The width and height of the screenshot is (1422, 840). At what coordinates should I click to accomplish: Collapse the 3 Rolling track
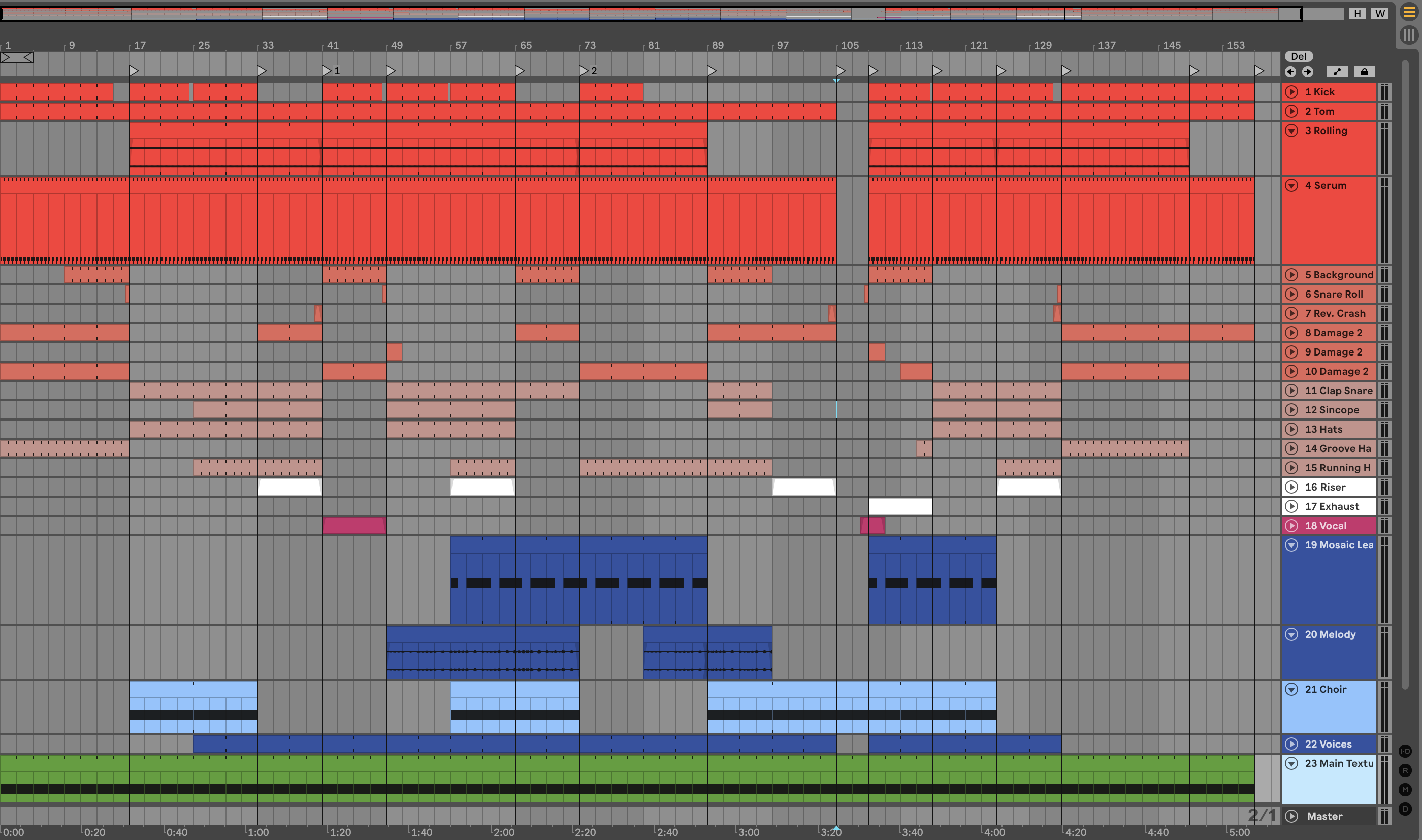click(1291, 131)
